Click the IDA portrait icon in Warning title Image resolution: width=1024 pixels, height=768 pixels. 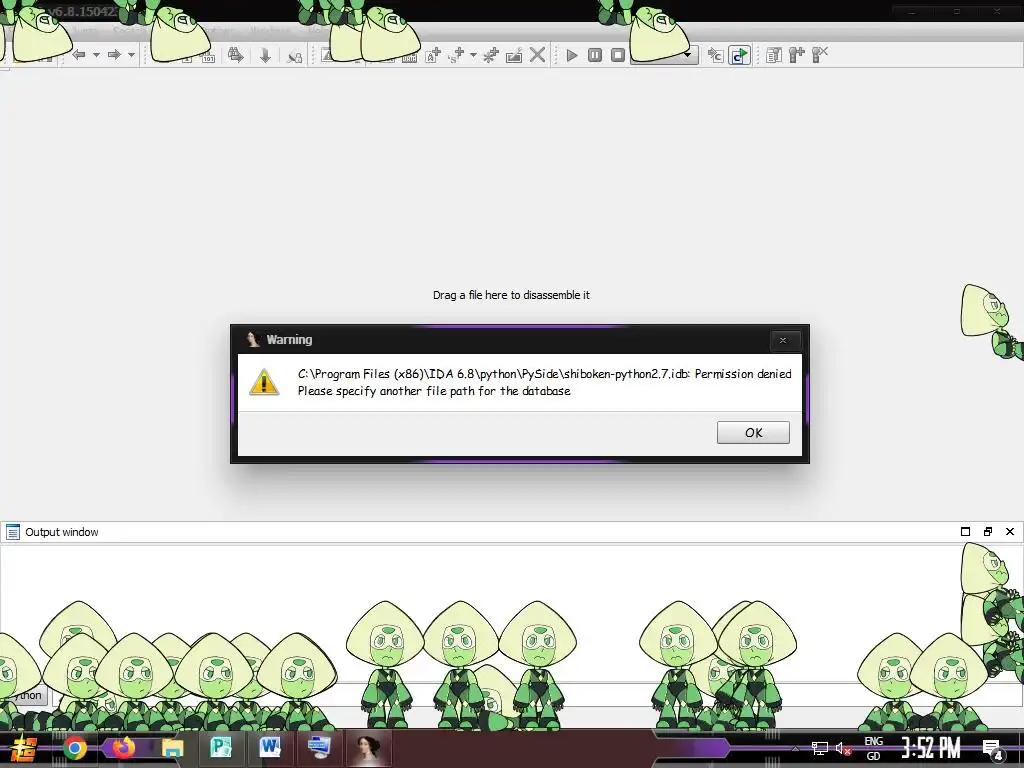[x=253, y=340]
